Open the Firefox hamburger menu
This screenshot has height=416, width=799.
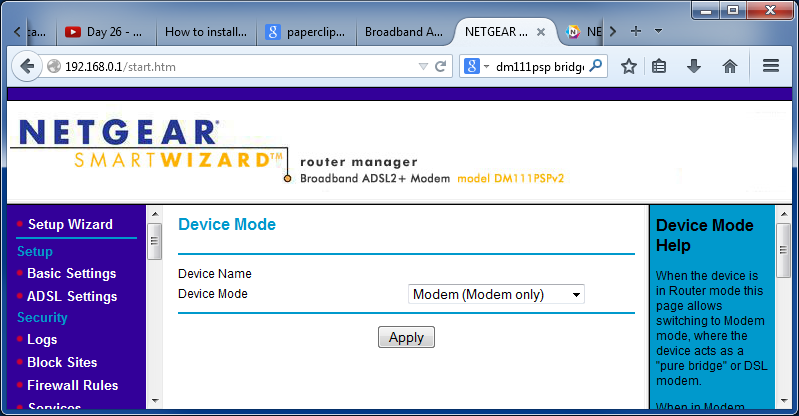point(770,65)
